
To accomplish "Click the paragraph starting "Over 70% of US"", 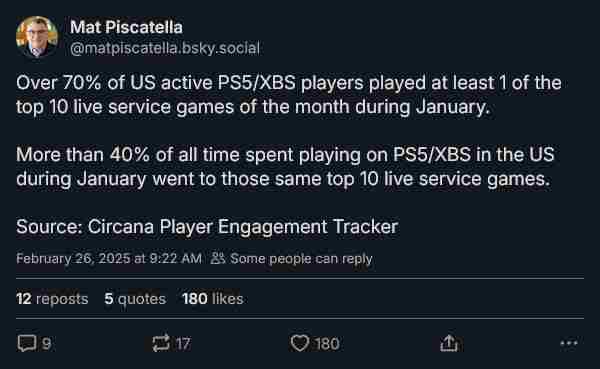I will 289,95.
